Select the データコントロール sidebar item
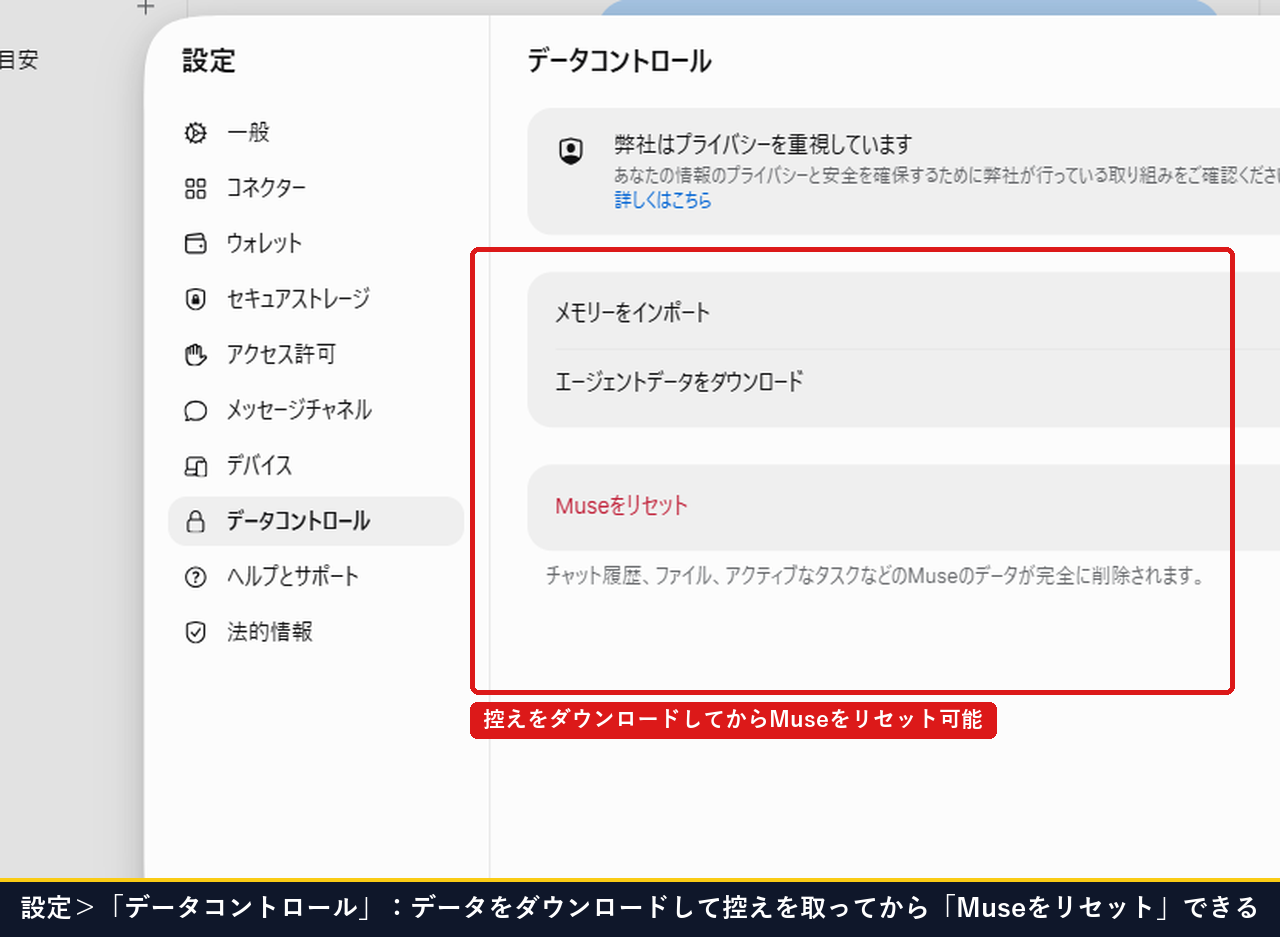Screen dimensions: 1280x937 pos(316,521)
